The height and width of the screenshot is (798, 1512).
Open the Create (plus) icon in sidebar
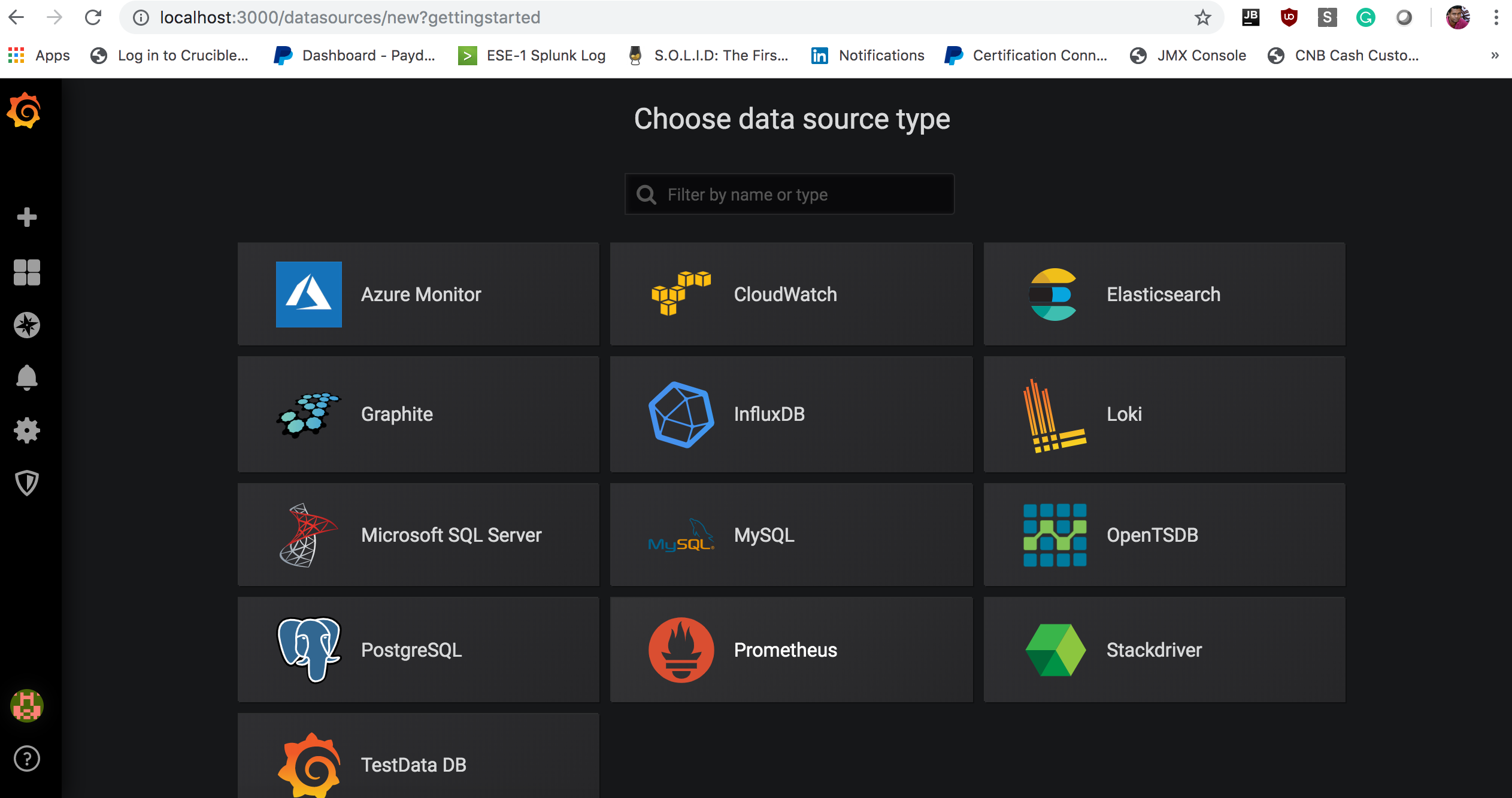26,217
